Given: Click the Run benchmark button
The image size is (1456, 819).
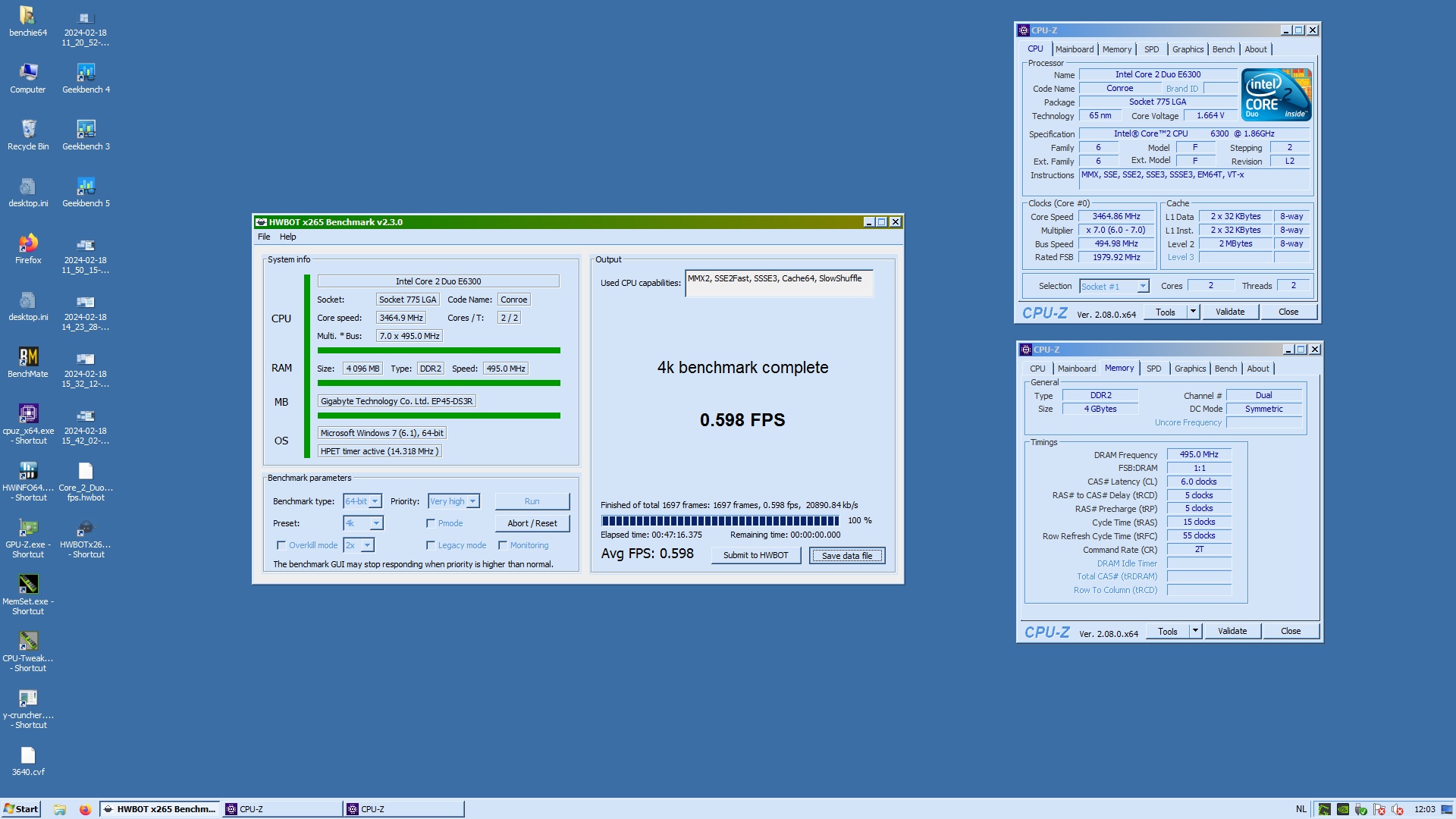Looking at the screenshot, I should point(532,501).
